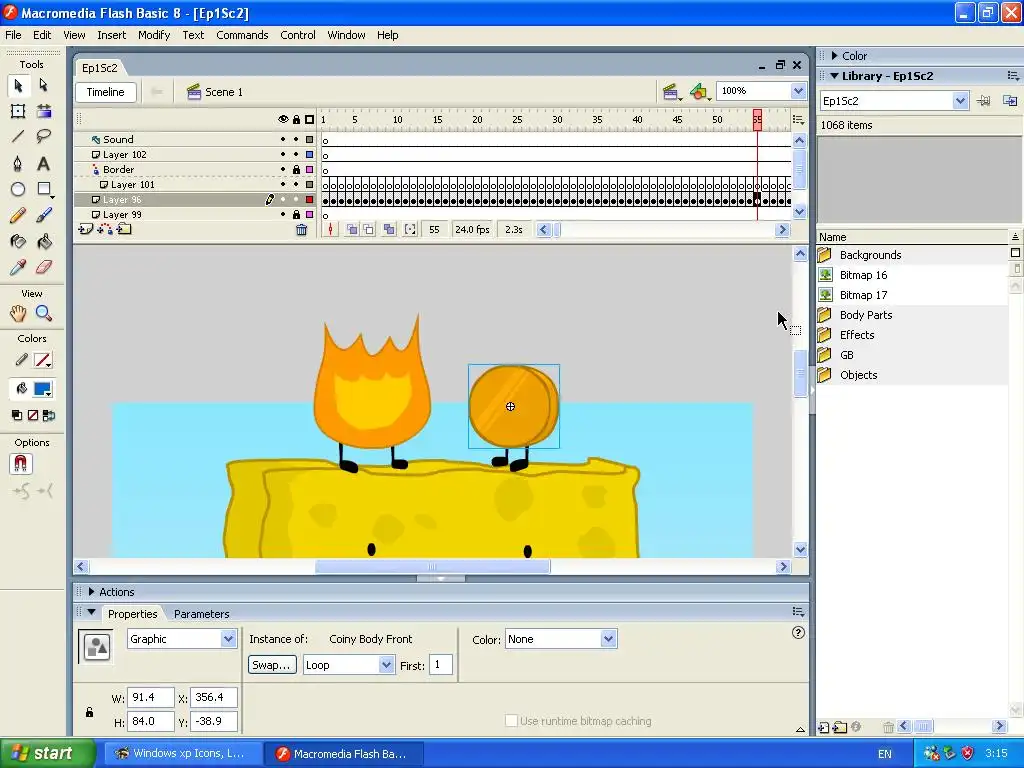Click the Add Motion Guide icon

click(x=104, y=229)
